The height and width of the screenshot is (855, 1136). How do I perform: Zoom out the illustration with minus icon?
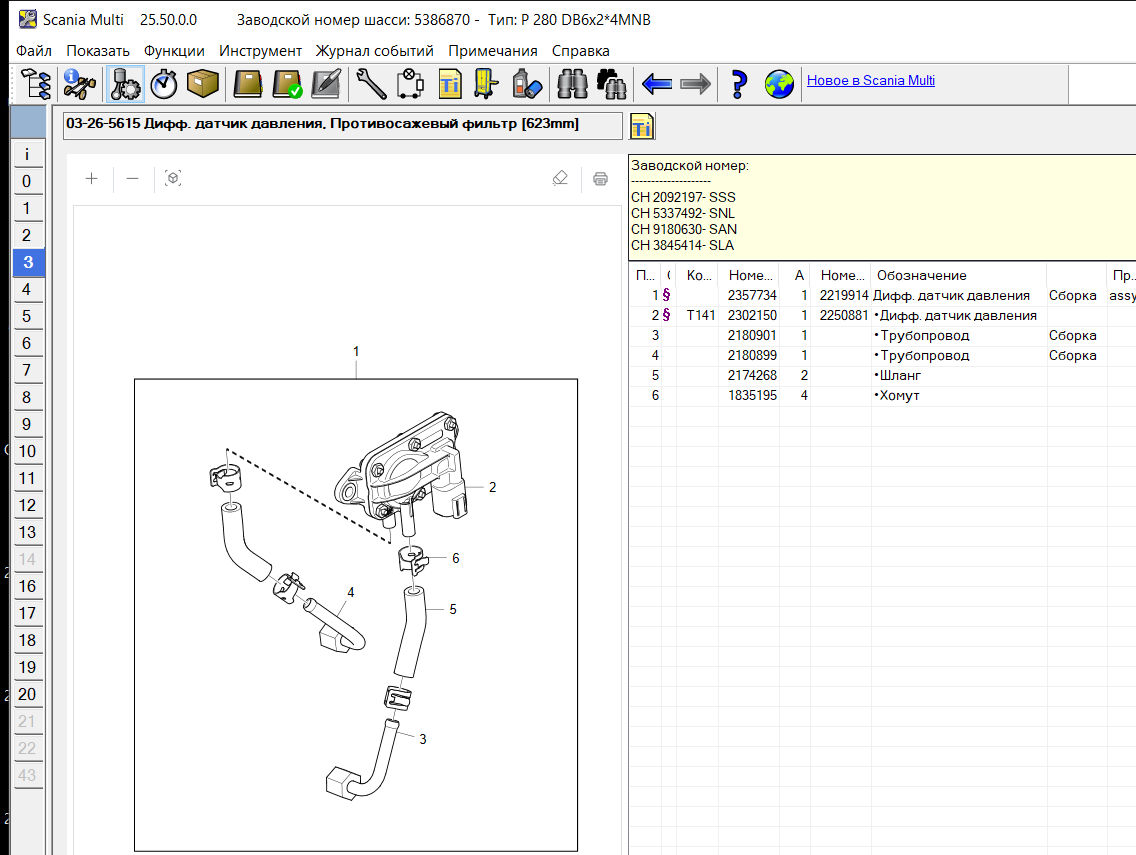click(x=133, y=178)
